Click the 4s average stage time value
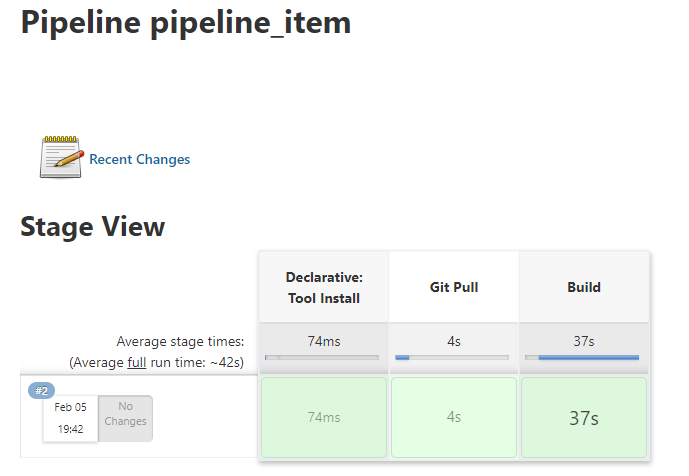The image size is (689, 476). (454, 341)
